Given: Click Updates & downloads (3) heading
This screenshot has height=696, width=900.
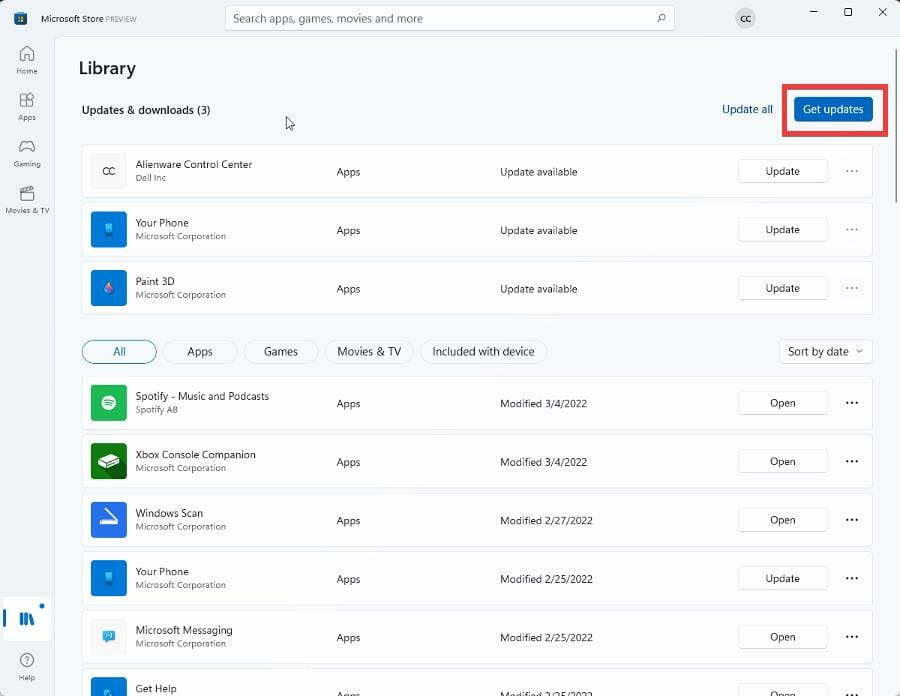Looking at the screenshot, I should coord(146,110).
